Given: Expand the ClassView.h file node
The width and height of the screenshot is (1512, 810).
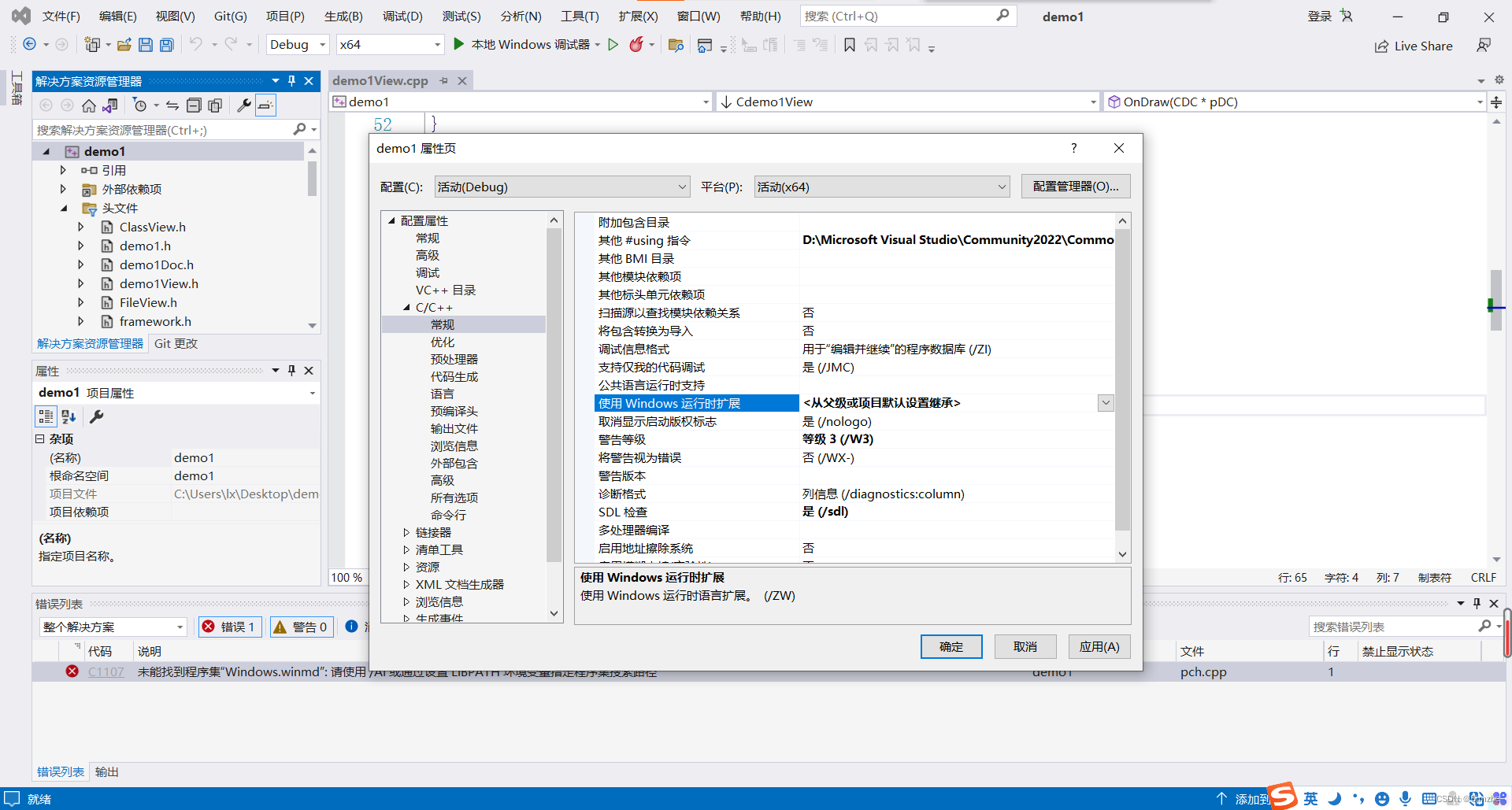Looking at the screenshot, I should (80, 227).
